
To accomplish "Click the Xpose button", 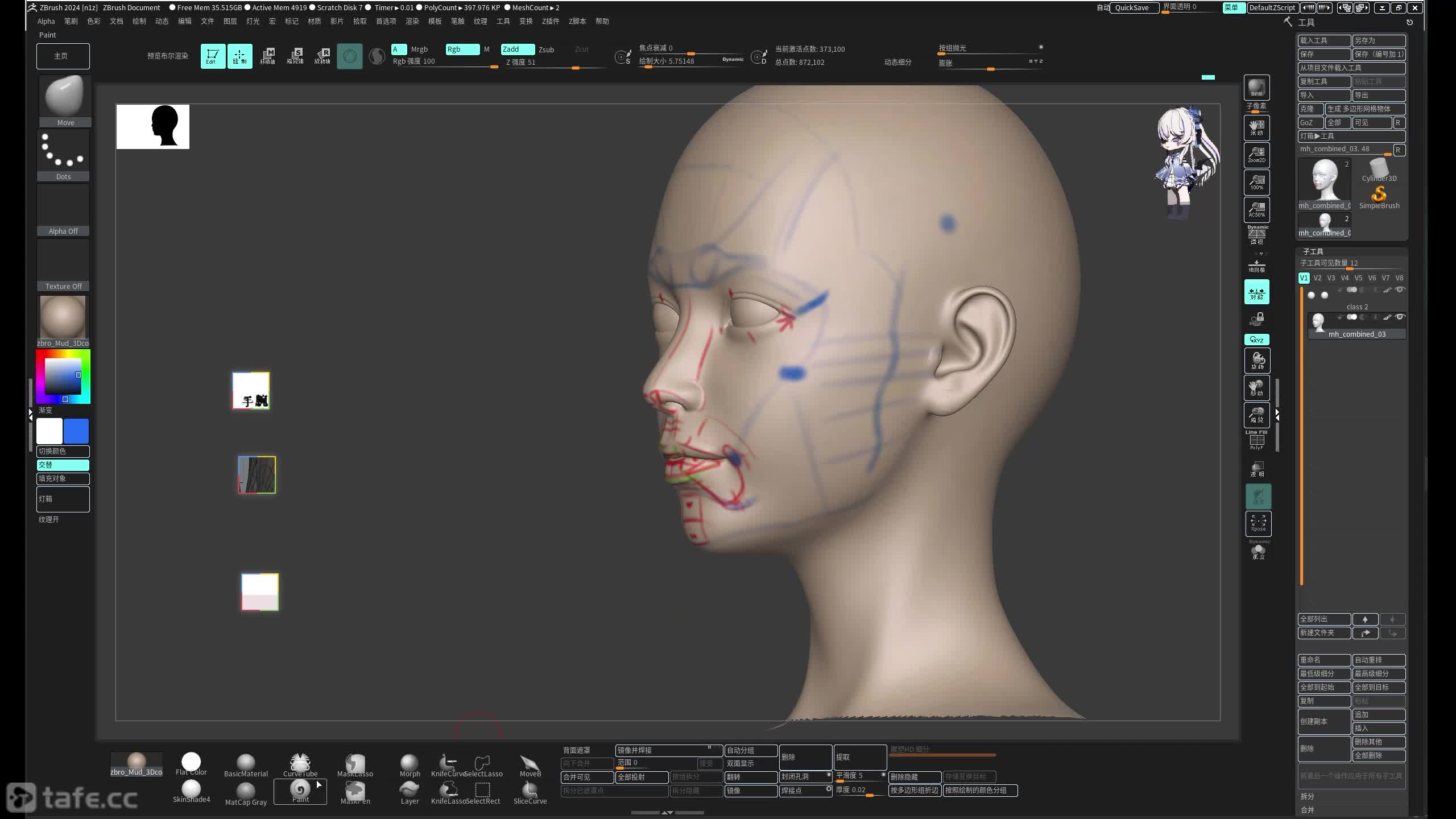I will pyautogui.click(x=1258, y=523).
